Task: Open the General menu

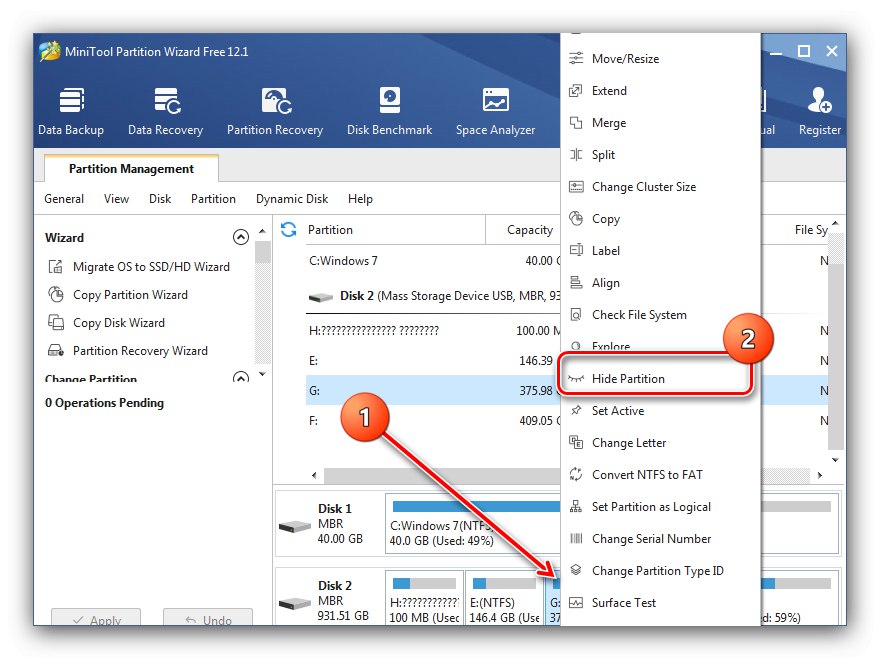Action: pyautogui.click(x=64, y=199)
